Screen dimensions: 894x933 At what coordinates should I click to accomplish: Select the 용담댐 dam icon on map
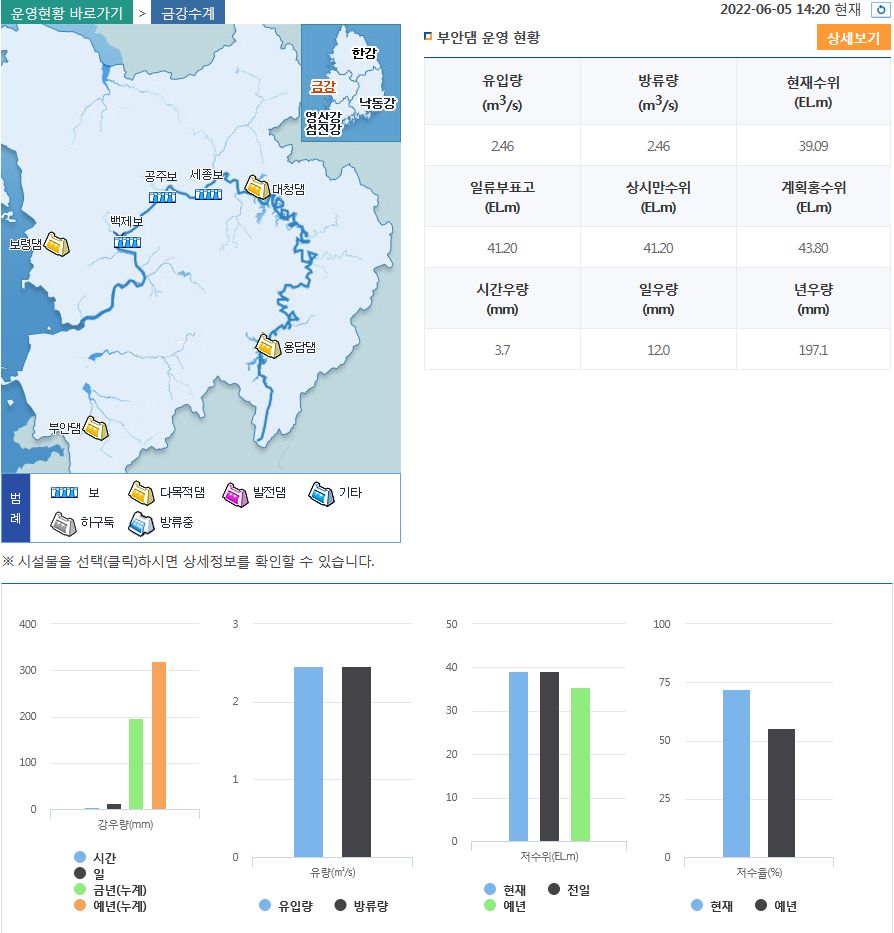pos(268,346)
